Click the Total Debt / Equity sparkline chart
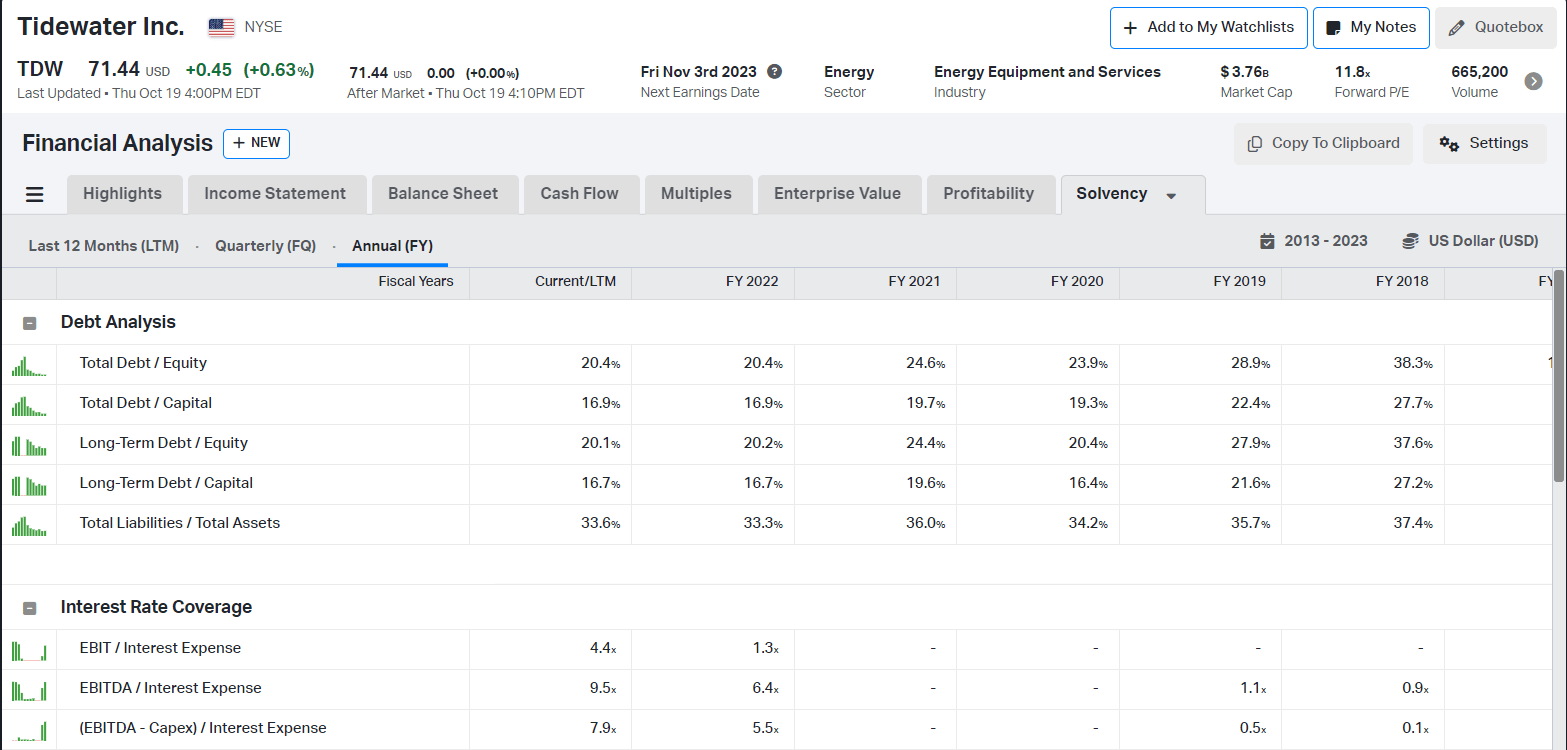 (29, 365)
